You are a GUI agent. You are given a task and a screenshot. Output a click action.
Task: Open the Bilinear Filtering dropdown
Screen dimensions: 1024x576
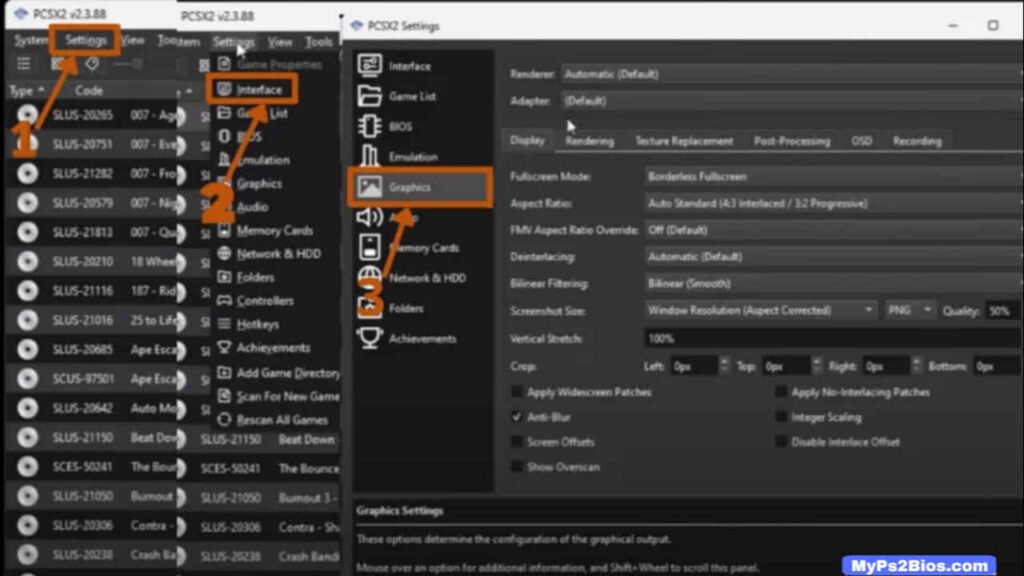(x=833, y=283)
